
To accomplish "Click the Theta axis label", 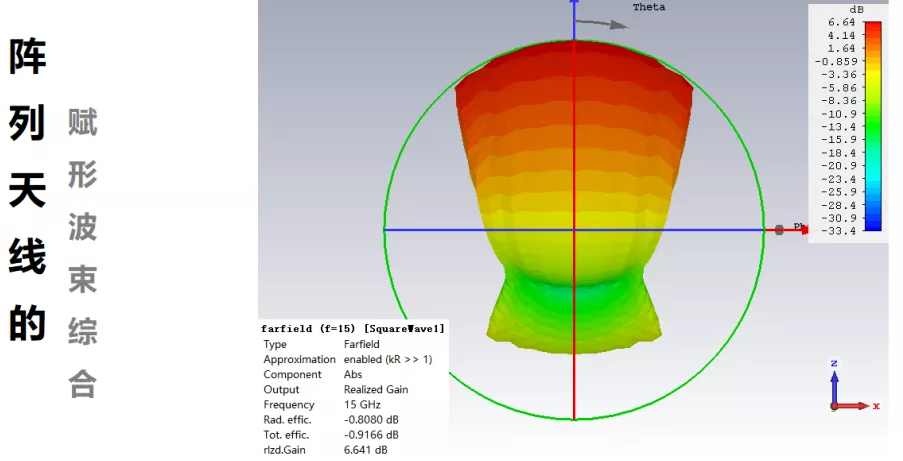I will click(649, 7).
